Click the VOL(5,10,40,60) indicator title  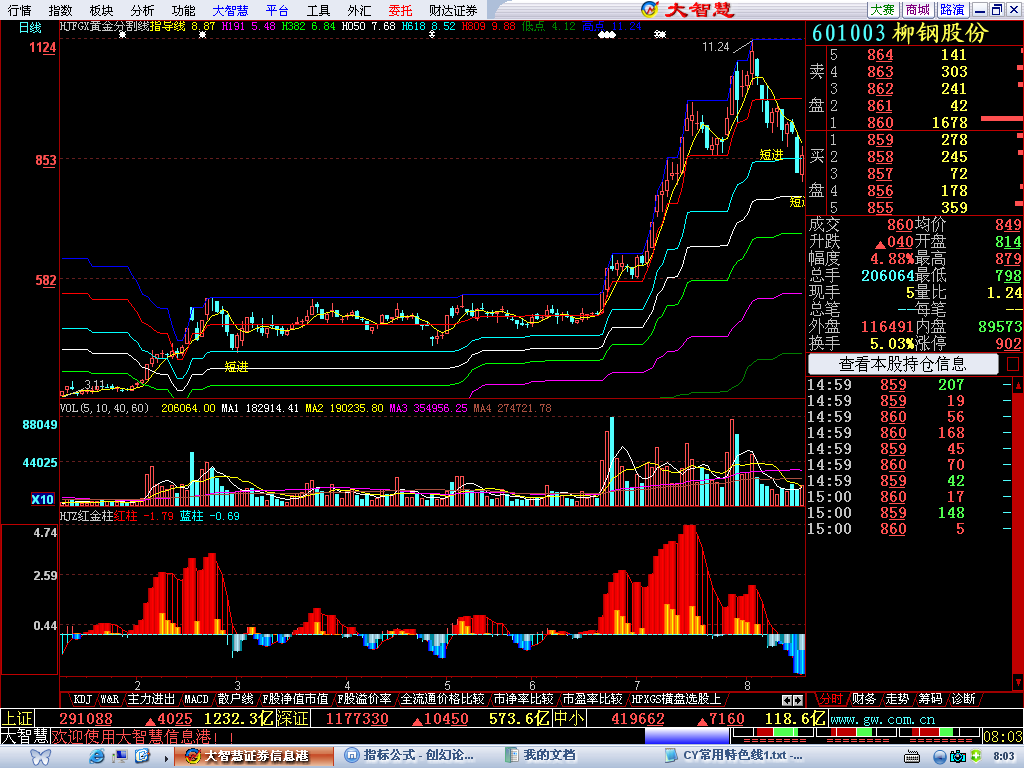[x=104, y=408]
